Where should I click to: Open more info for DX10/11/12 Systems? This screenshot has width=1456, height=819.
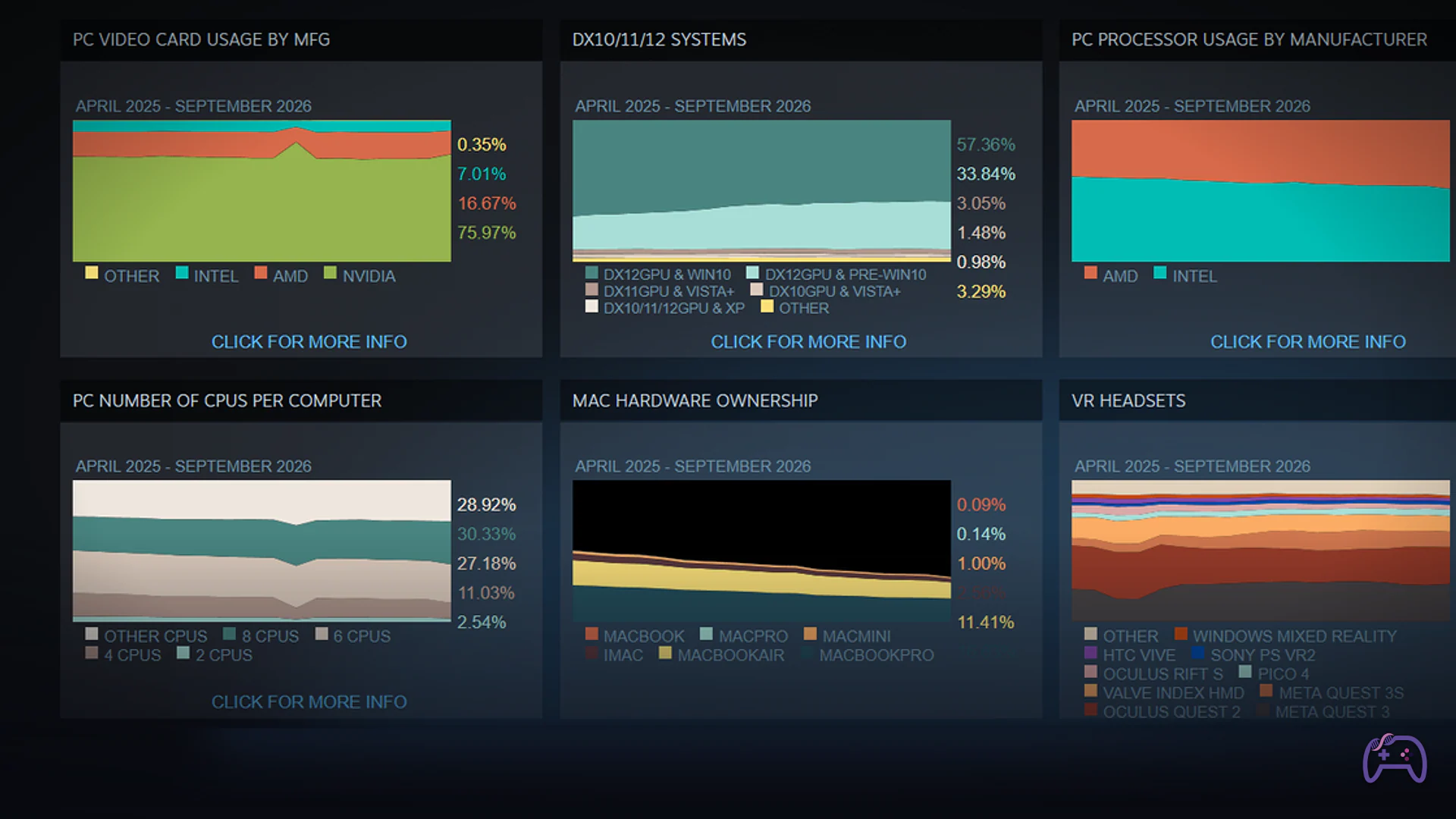[808, 342]
